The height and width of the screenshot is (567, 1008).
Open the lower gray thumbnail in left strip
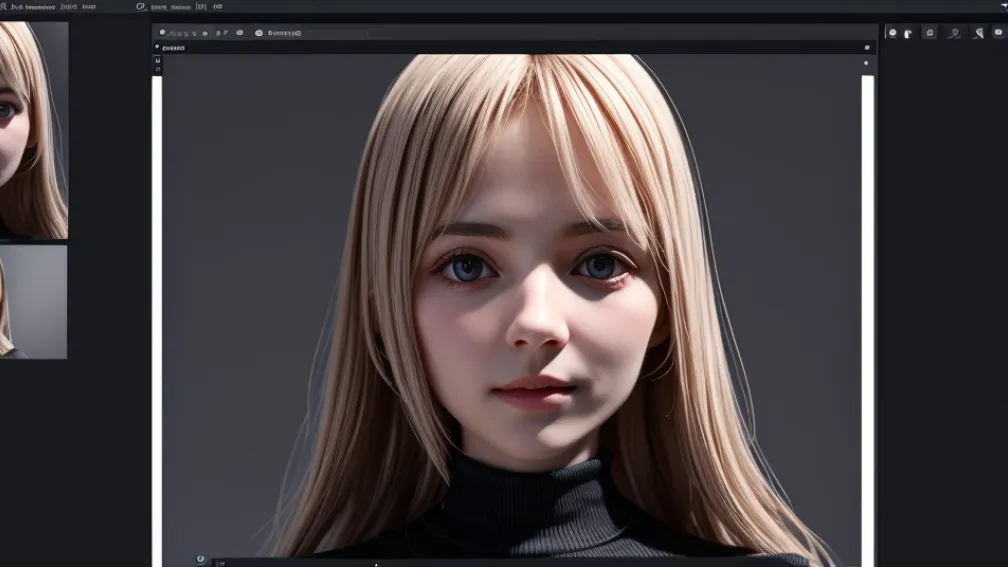33,302
